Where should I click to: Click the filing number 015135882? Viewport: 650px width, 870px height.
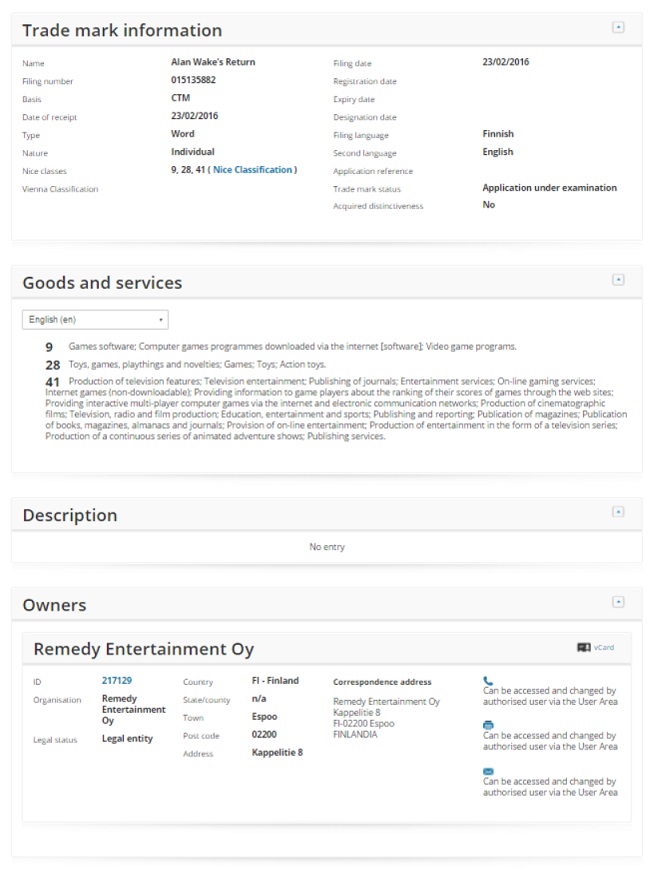[194, 80]
